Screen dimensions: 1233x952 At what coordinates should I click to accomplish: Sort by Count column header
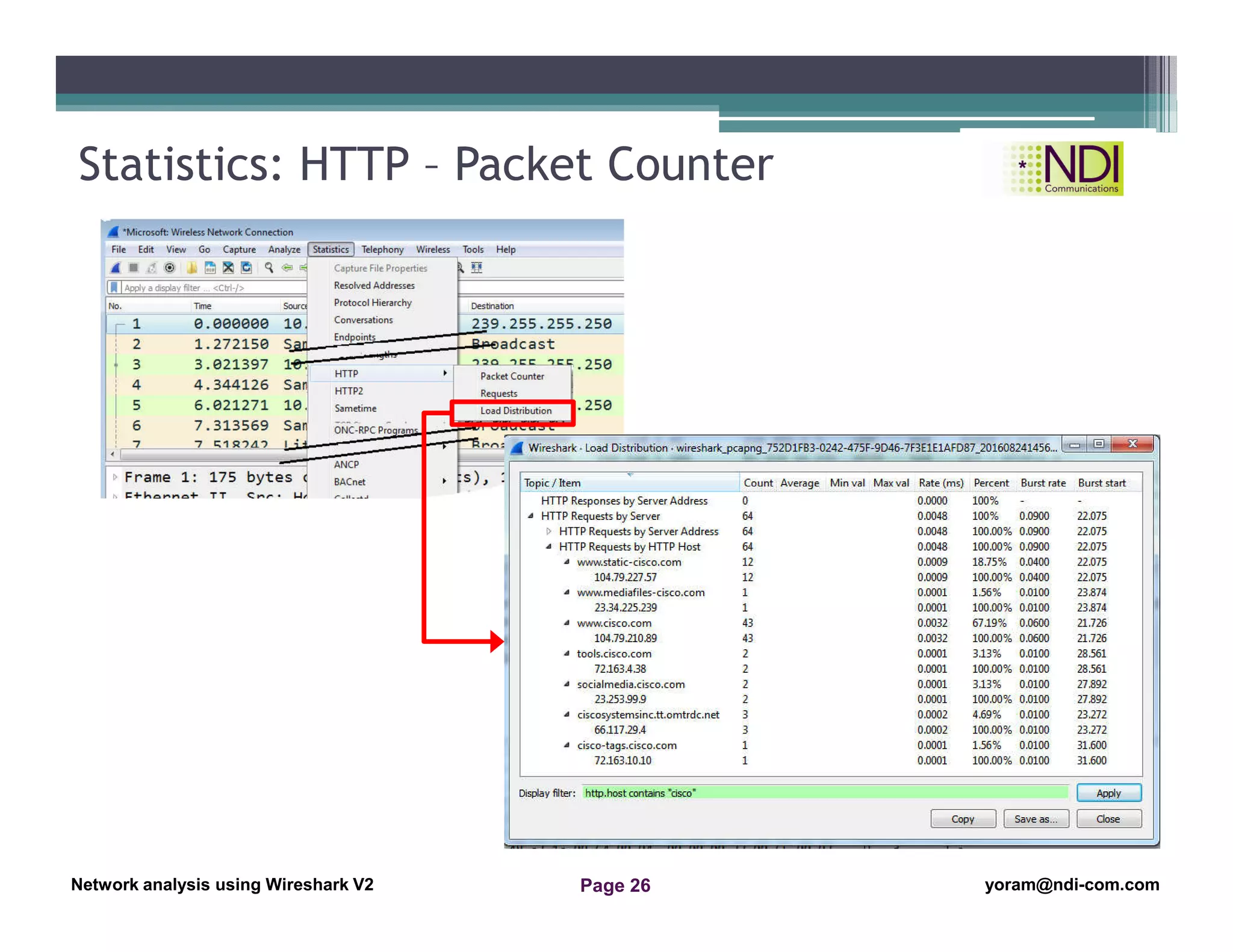(758, 483)
